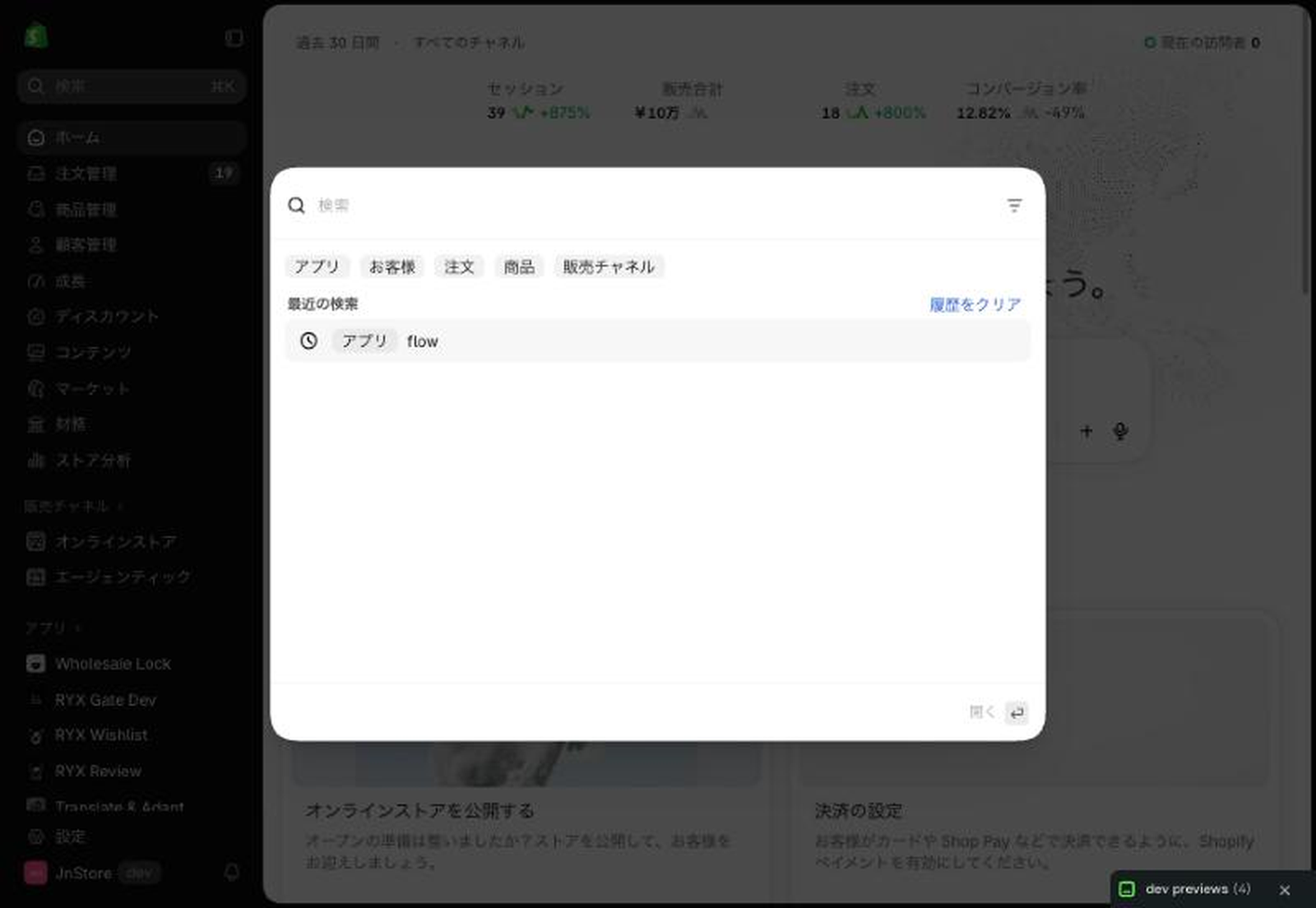
Task: Open 設定 in the sidebar
Action: point(132,836)
